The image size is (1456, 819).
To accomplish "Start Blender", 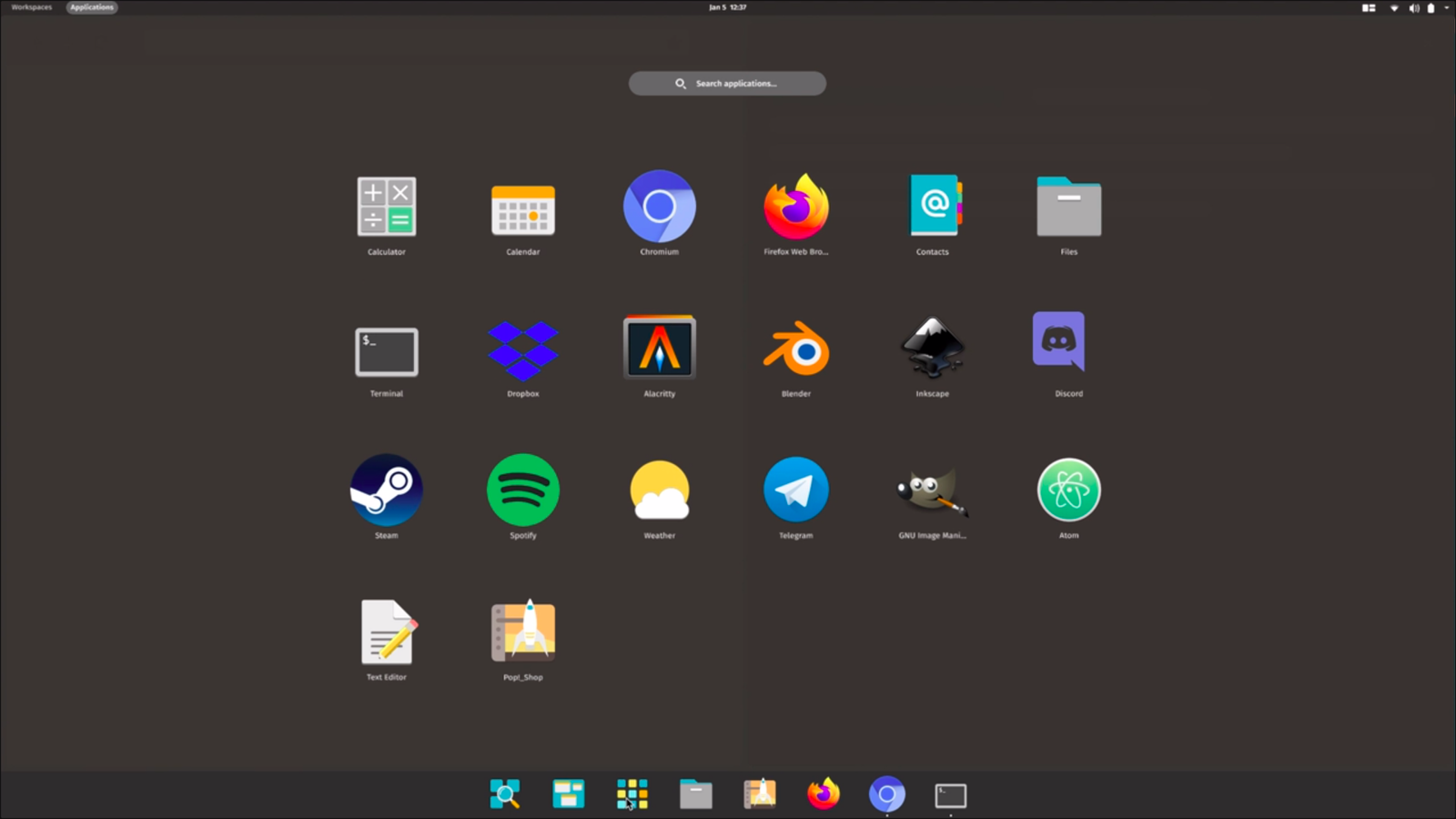I will coord(796,349).
